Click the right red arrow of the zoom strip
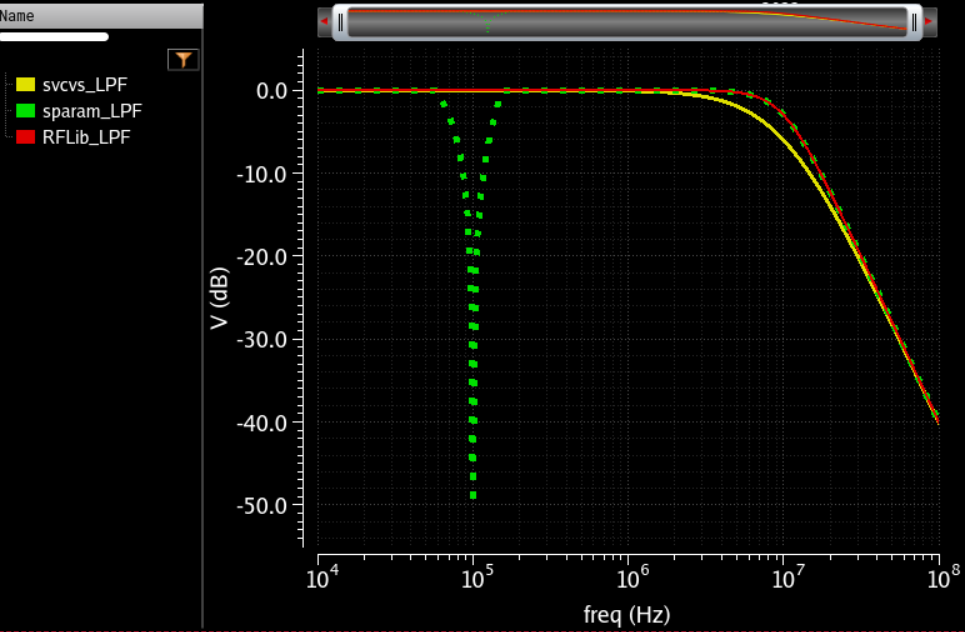 [929, 22]
